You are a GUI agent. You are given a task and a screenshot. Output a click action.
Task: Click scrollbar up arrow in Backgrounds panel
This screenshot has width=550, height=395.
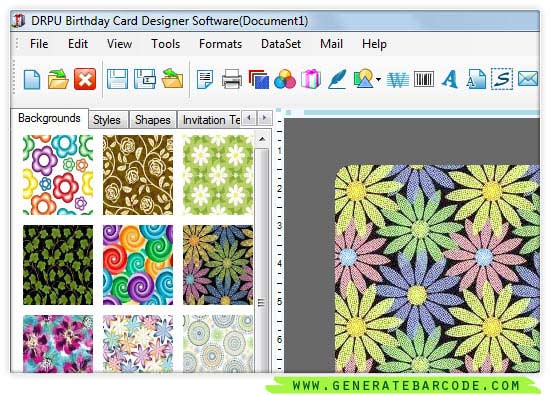tap(262, 140)
